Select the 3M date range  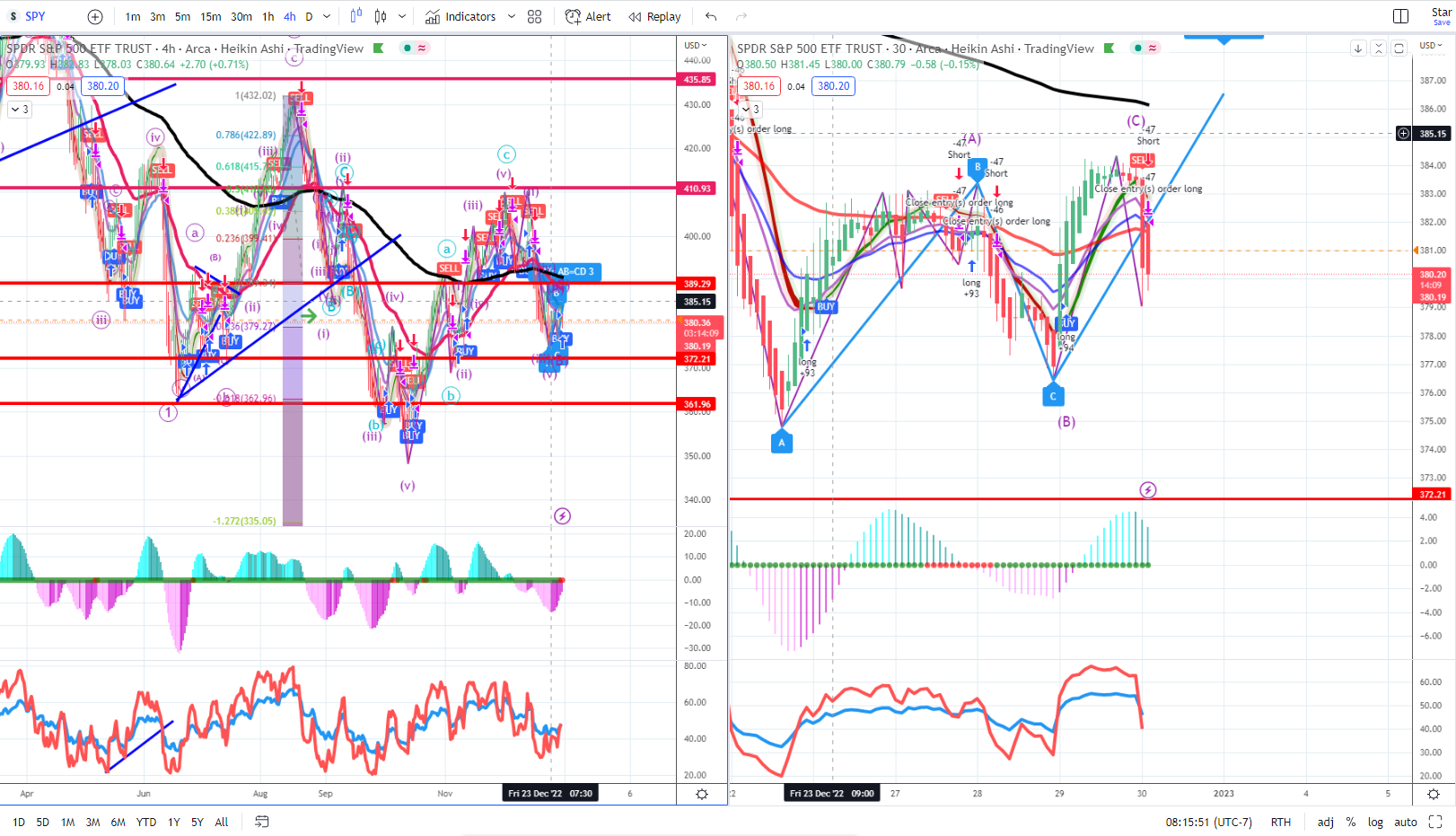(x=93, y=822)
